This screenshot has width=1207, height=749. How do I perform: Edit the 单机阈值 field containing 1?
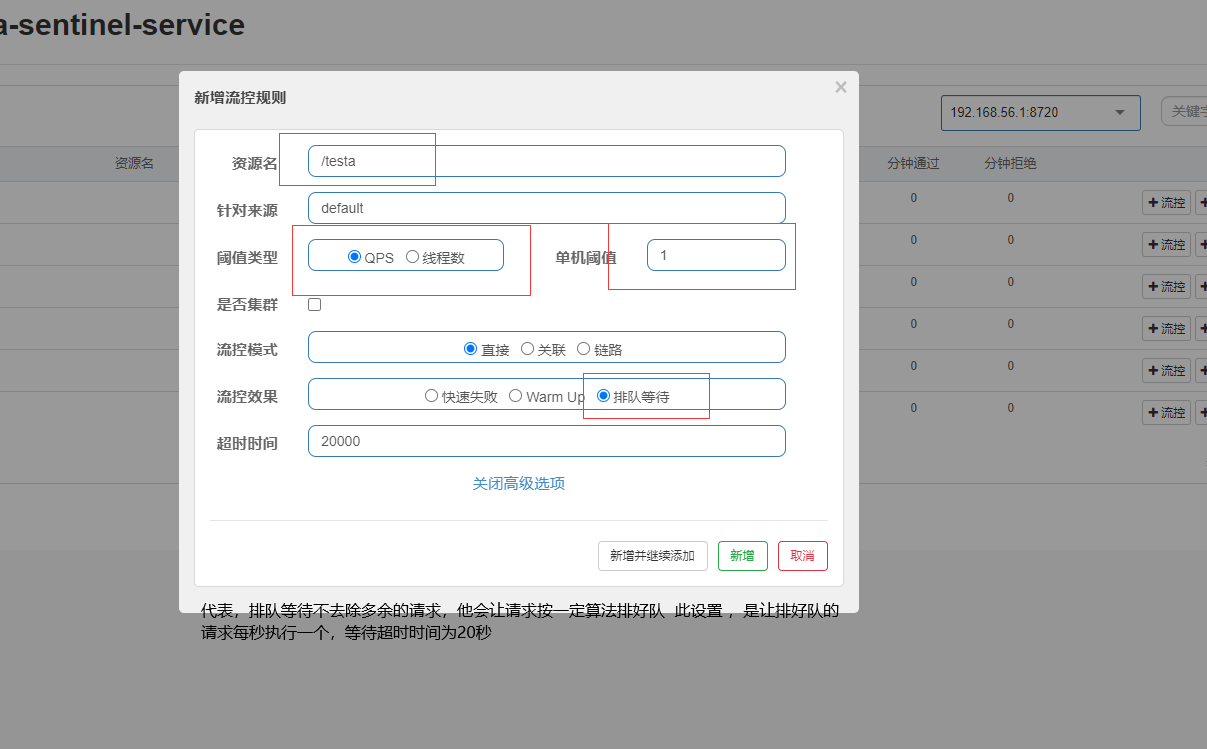click(716, 255)
